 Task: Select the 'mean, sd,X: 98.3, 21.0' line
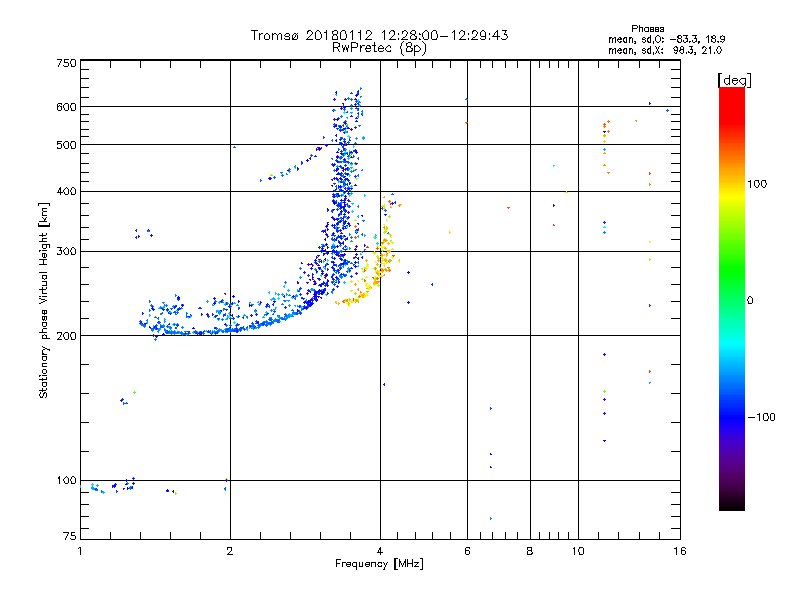tap(665, 50)
